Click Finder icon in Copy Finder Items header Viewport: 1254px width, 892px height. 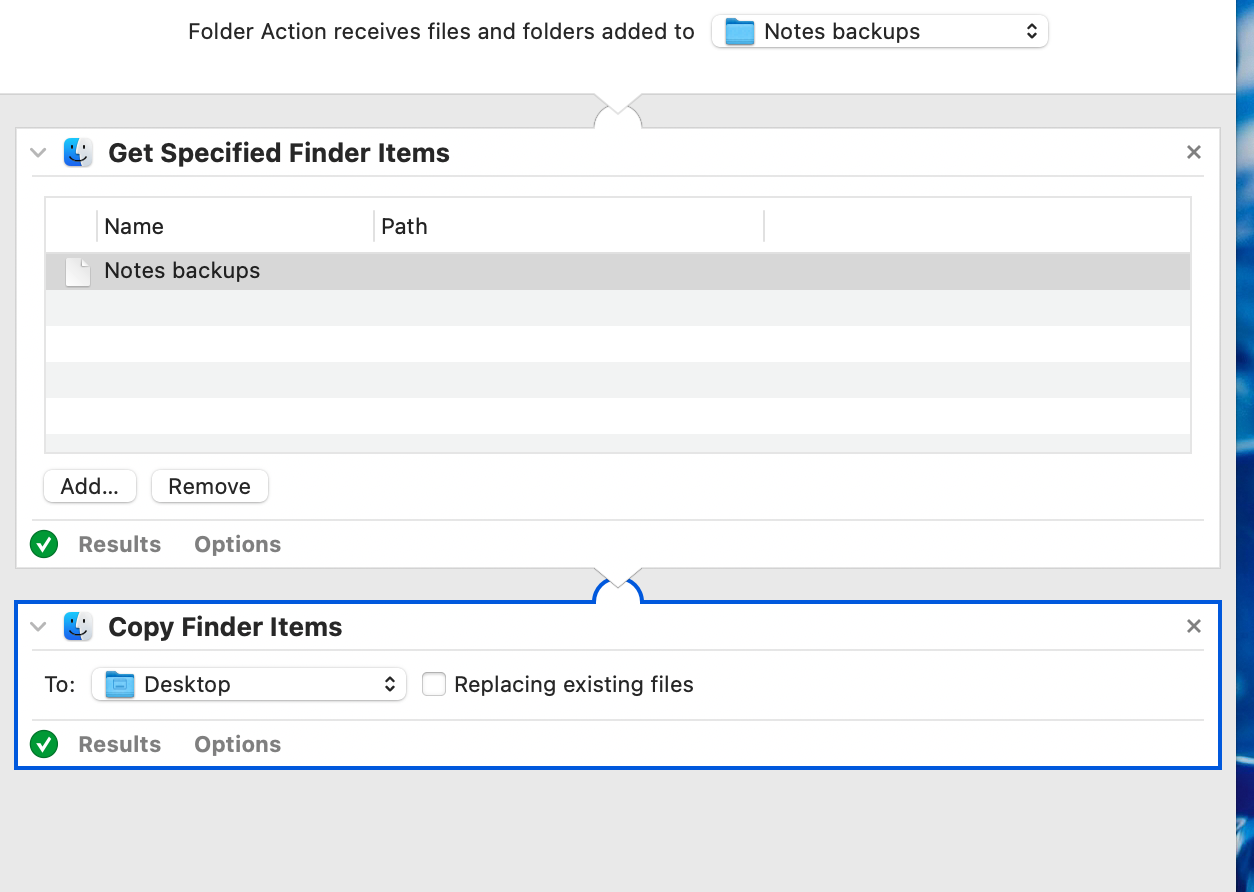click(x=78, y=627)
